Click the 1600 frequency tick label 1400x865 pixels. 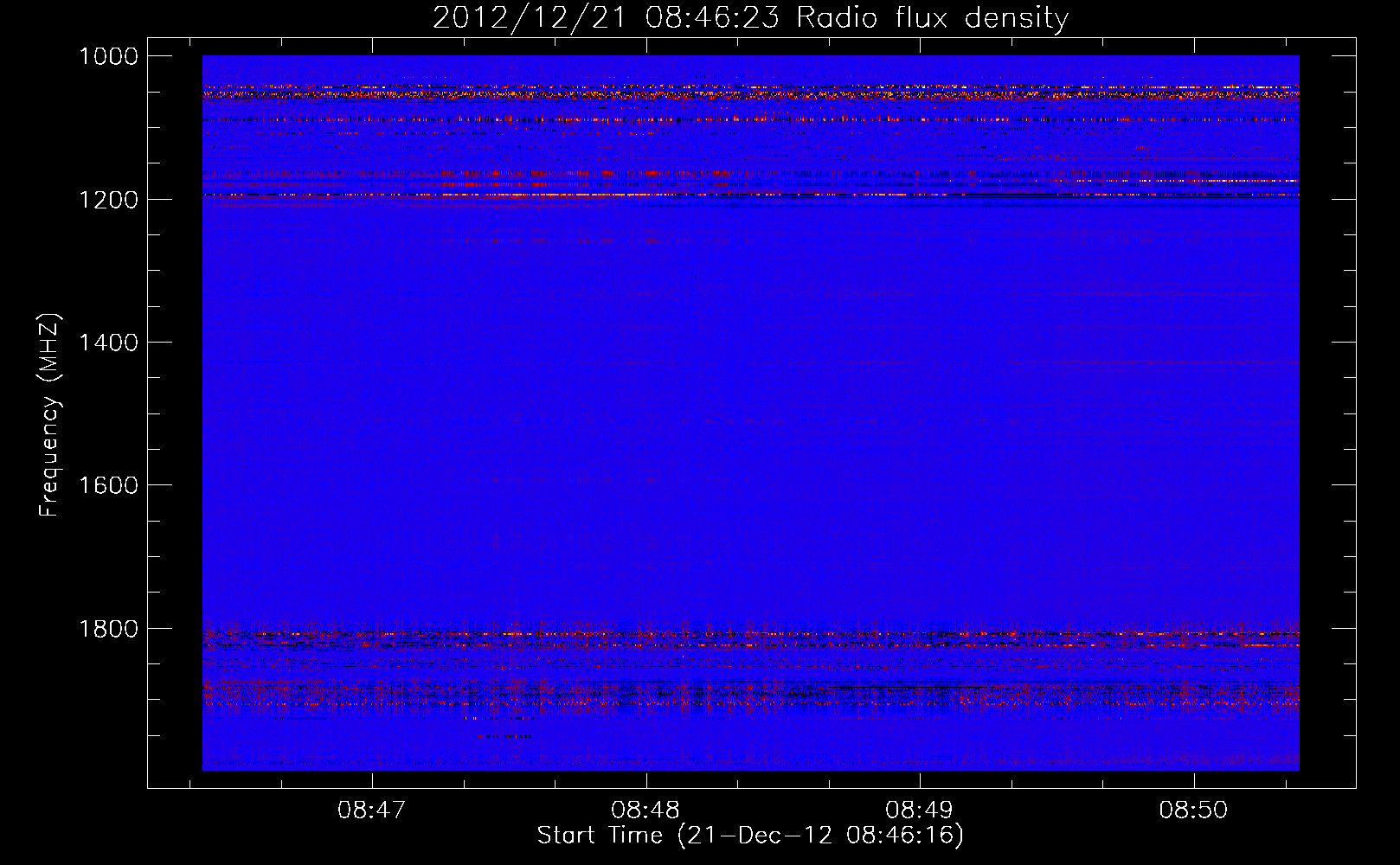(x=109, y=485)
